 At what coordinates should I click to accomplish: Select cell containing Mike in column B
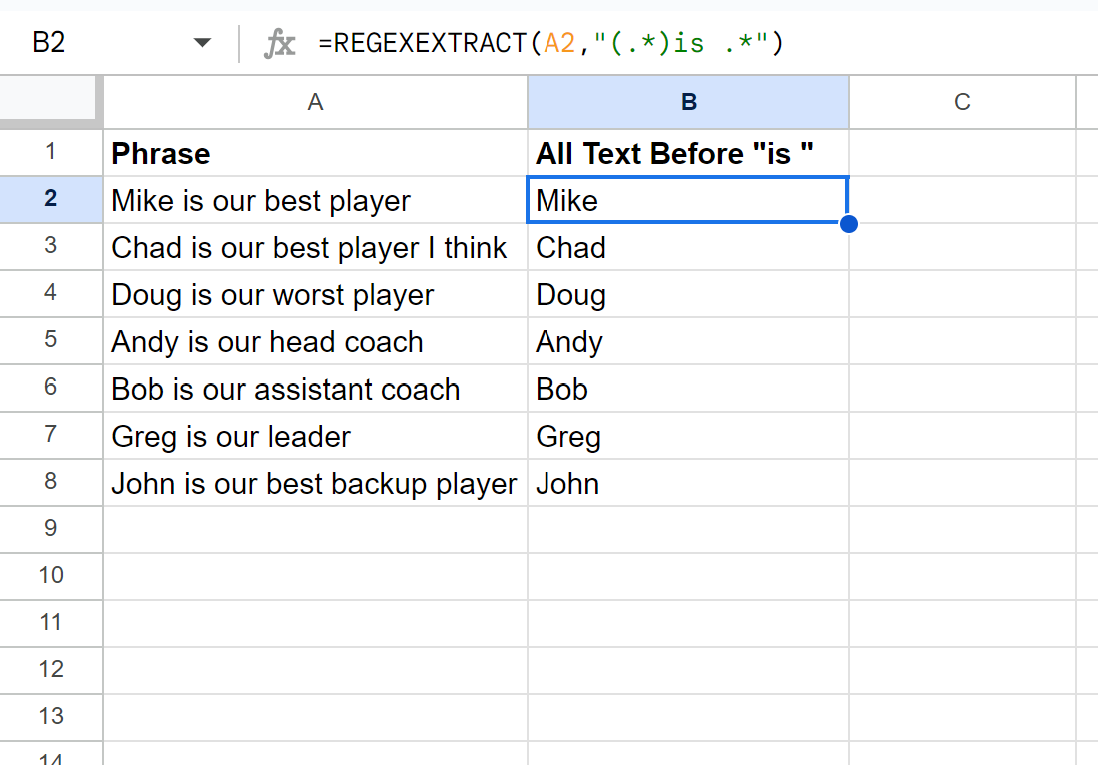[x=688, y=200]
